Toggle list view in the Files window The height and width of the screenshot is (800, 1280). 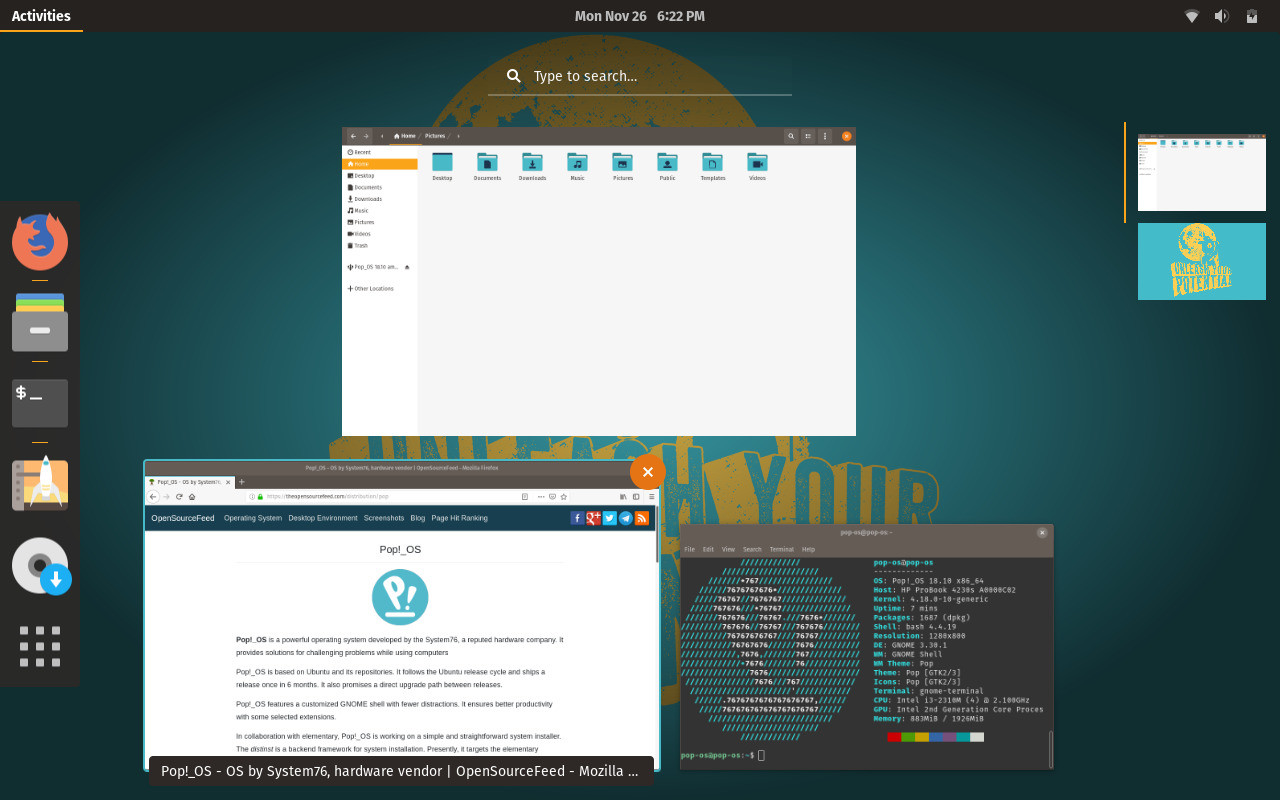(x=807, y=135)
